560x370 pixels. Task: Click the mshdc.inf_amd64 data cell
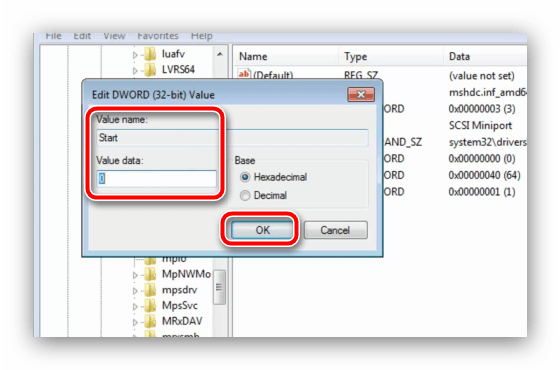pos(488,92)
